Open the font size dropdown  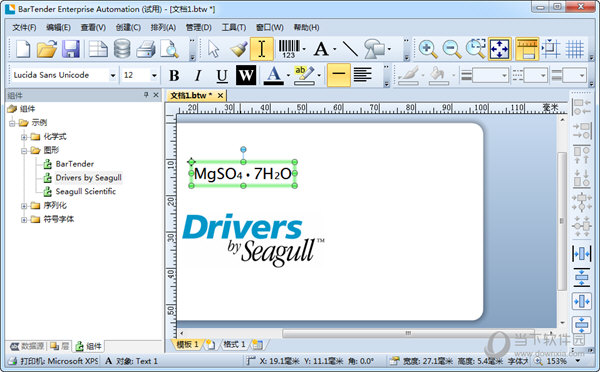pyautogui.click(x=154, y=75)
